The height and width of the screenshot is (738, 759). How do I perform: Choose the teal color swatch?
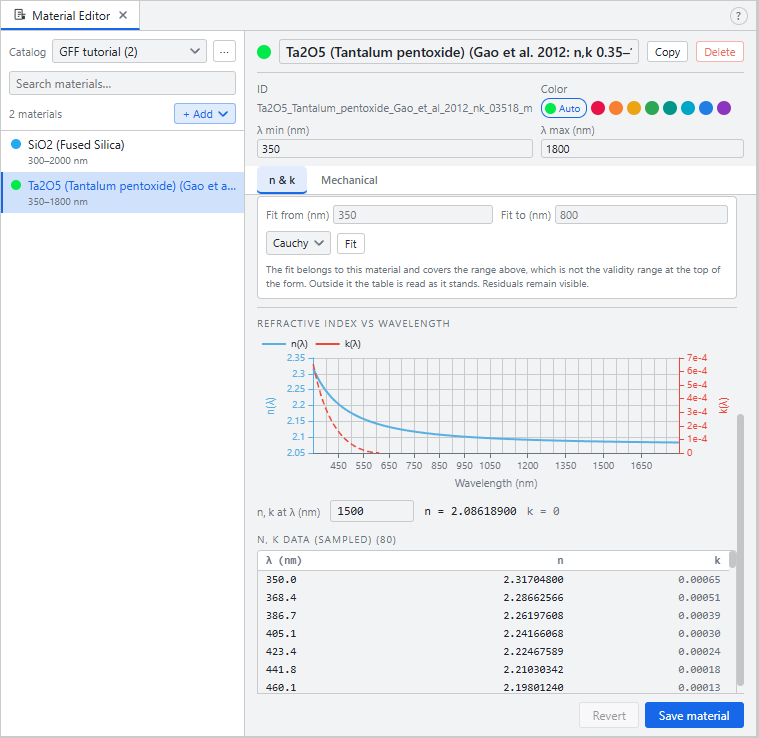click(x=669, y=108)
